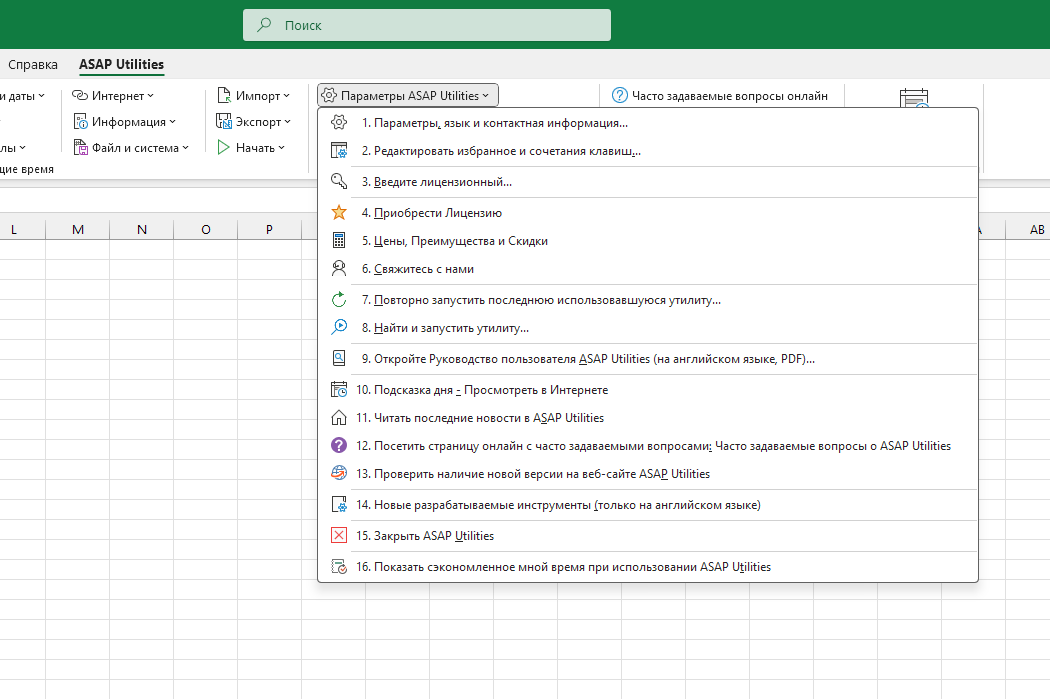Choose 5. Цены, Преимущества и Скидки
1050x699 pixels.
(648, 240)
